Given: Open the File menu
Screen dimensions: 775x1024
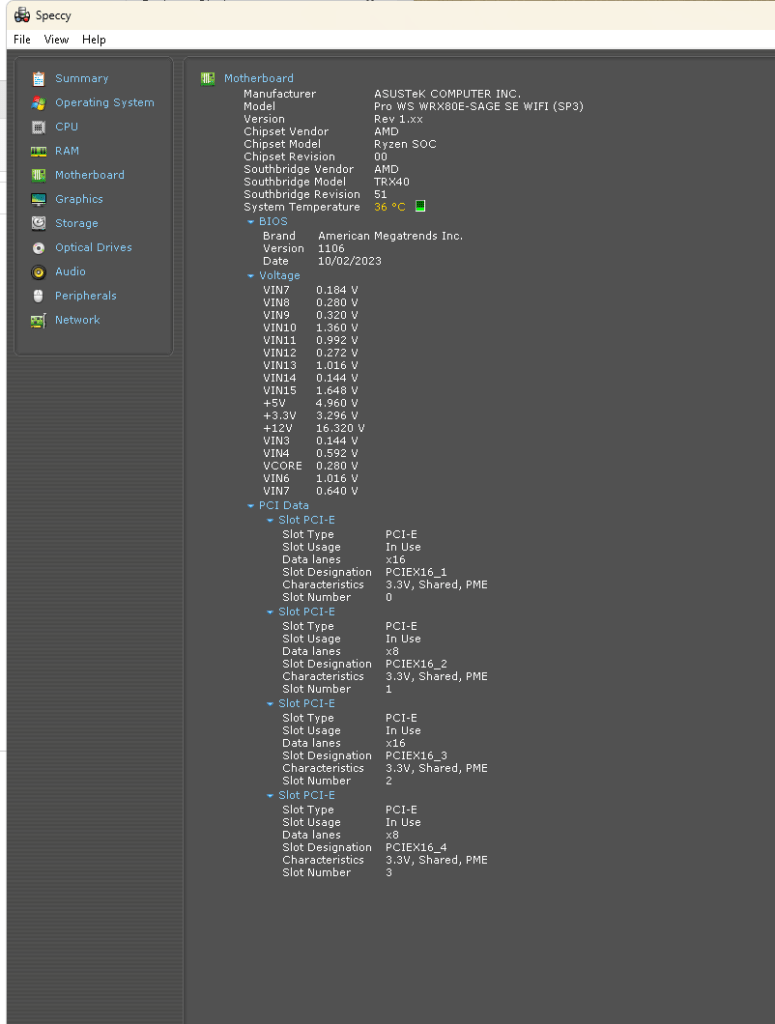Looking at the screenshot, I should [22, 39].
